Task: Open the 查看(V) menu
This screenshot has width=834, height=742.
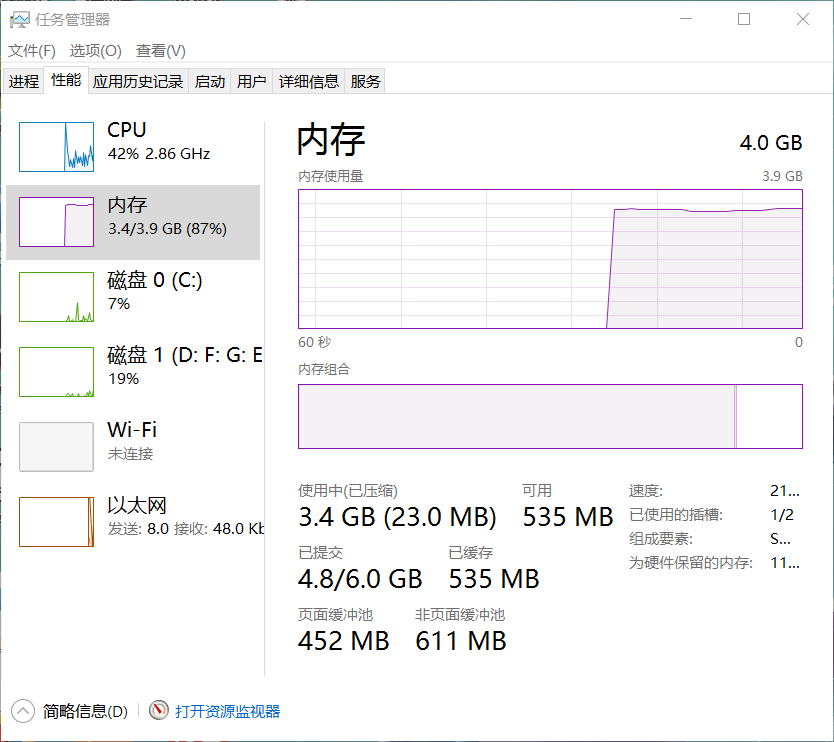Action: (161, 51)
